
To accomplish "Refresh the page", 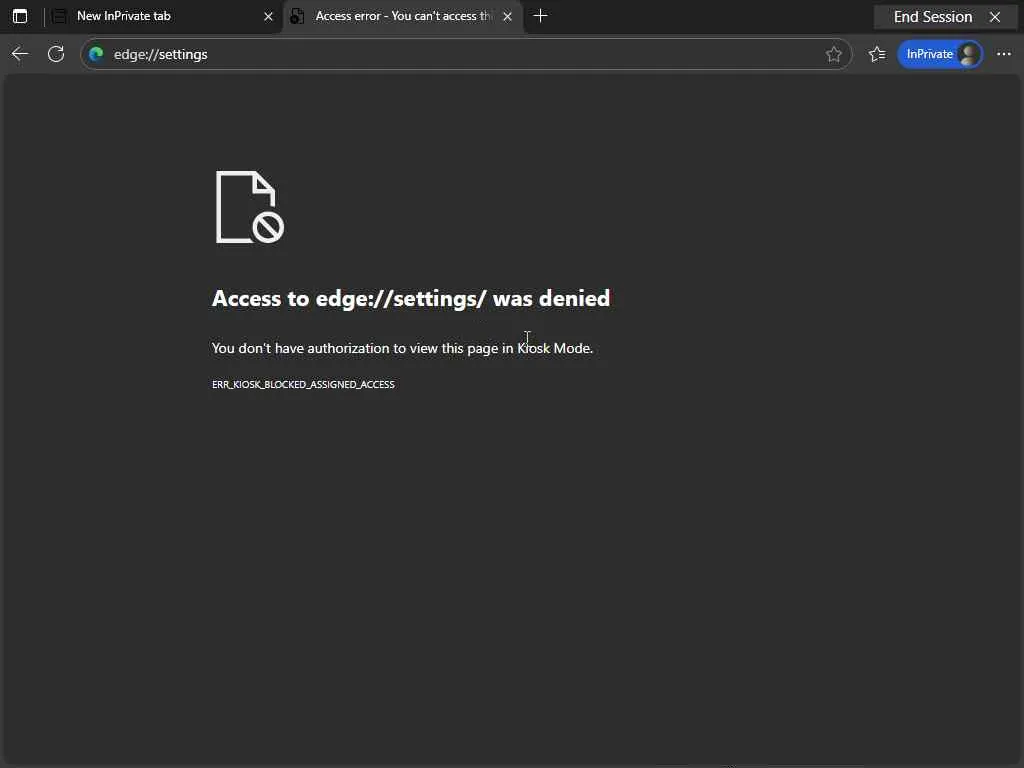I will 56,54.
